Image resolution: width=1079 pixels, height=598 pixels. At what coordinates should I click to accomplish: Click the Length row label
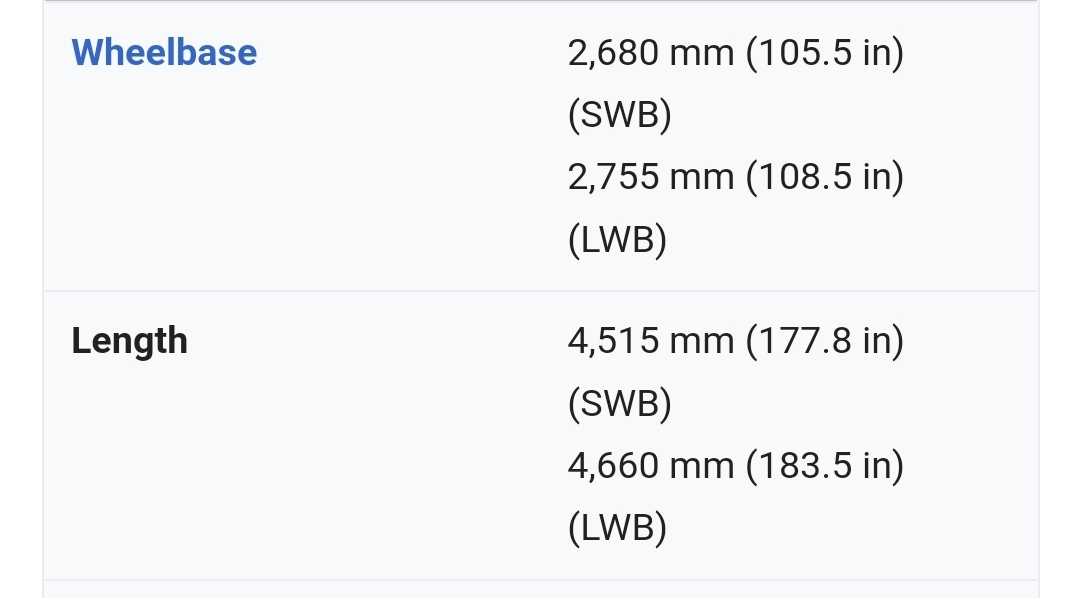click(129, 341)
